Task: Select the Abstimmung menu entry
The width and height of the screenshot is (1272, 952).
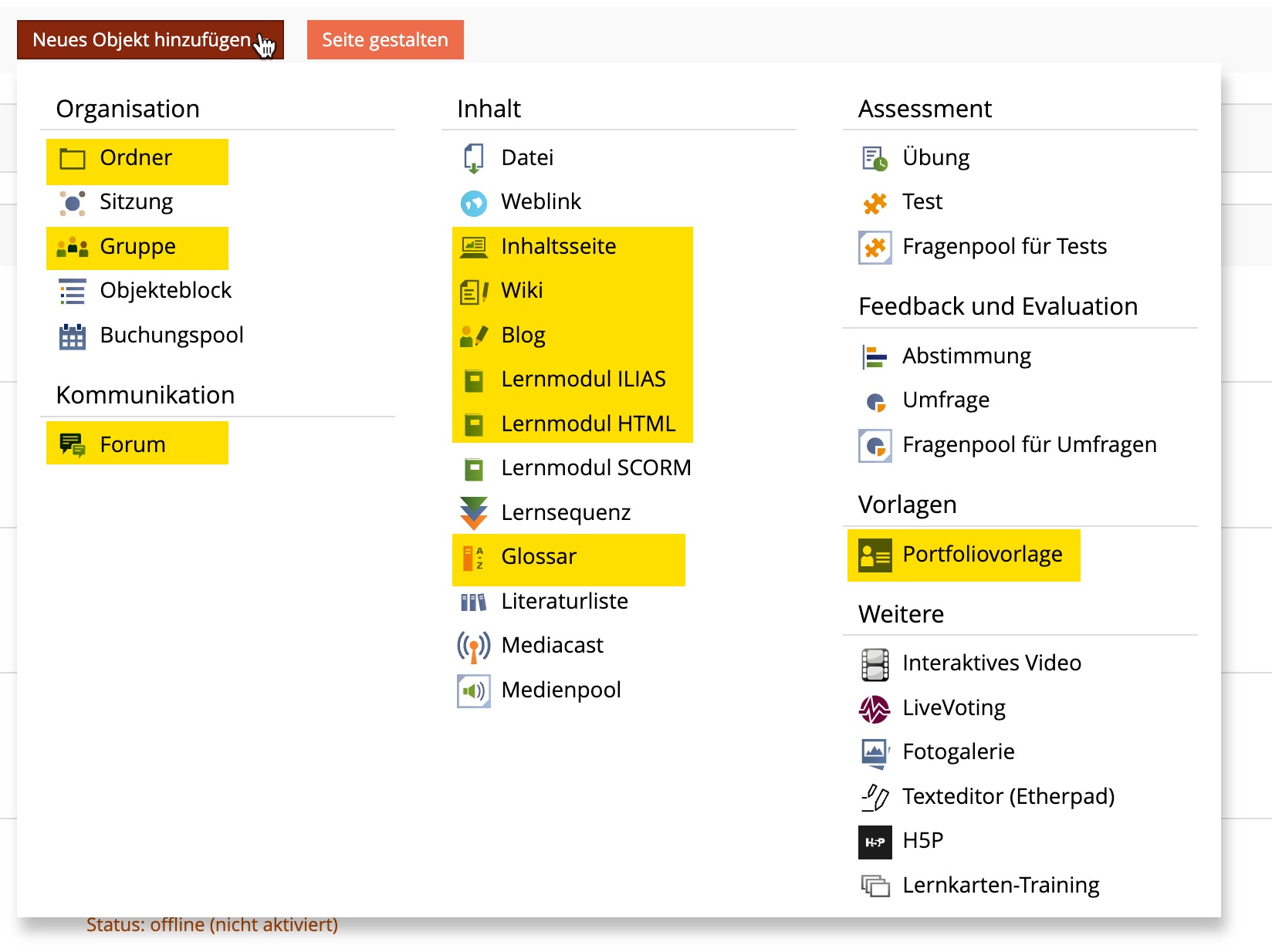Action: pos(966,356)
